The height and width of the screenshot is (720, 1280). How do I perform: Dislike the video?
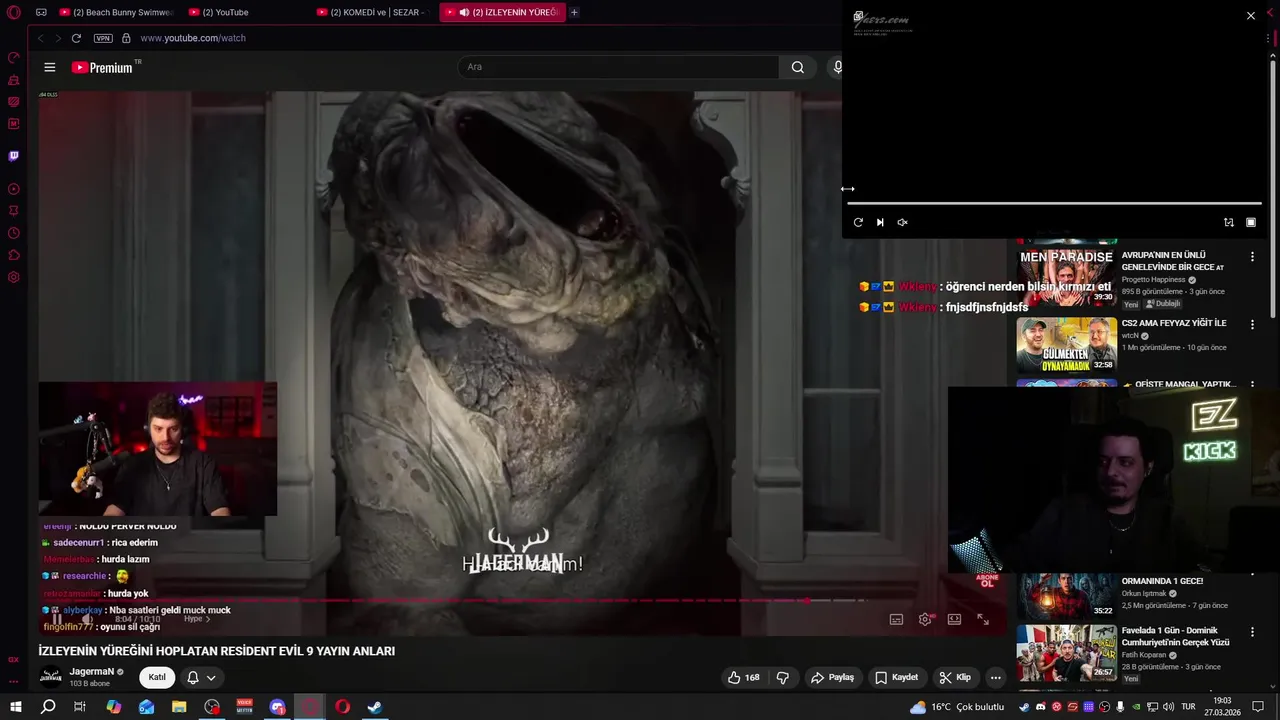pyautogui.click(x=783, y=677)
